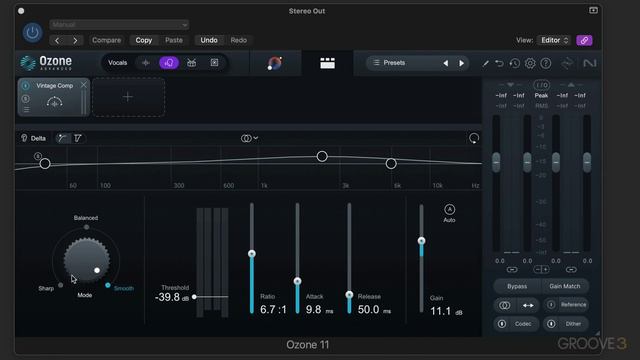640x360 pixels.
Task: Toggle Delta listening mode
Action: tap(33, 138)
